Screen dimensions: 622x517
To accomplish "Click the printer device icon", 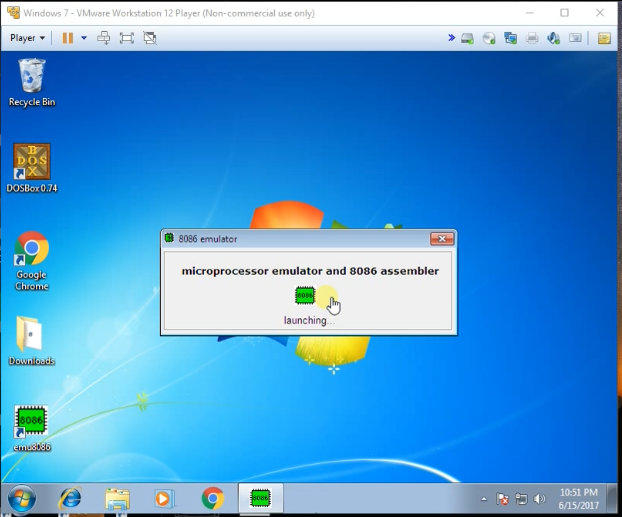I will 532,38.
